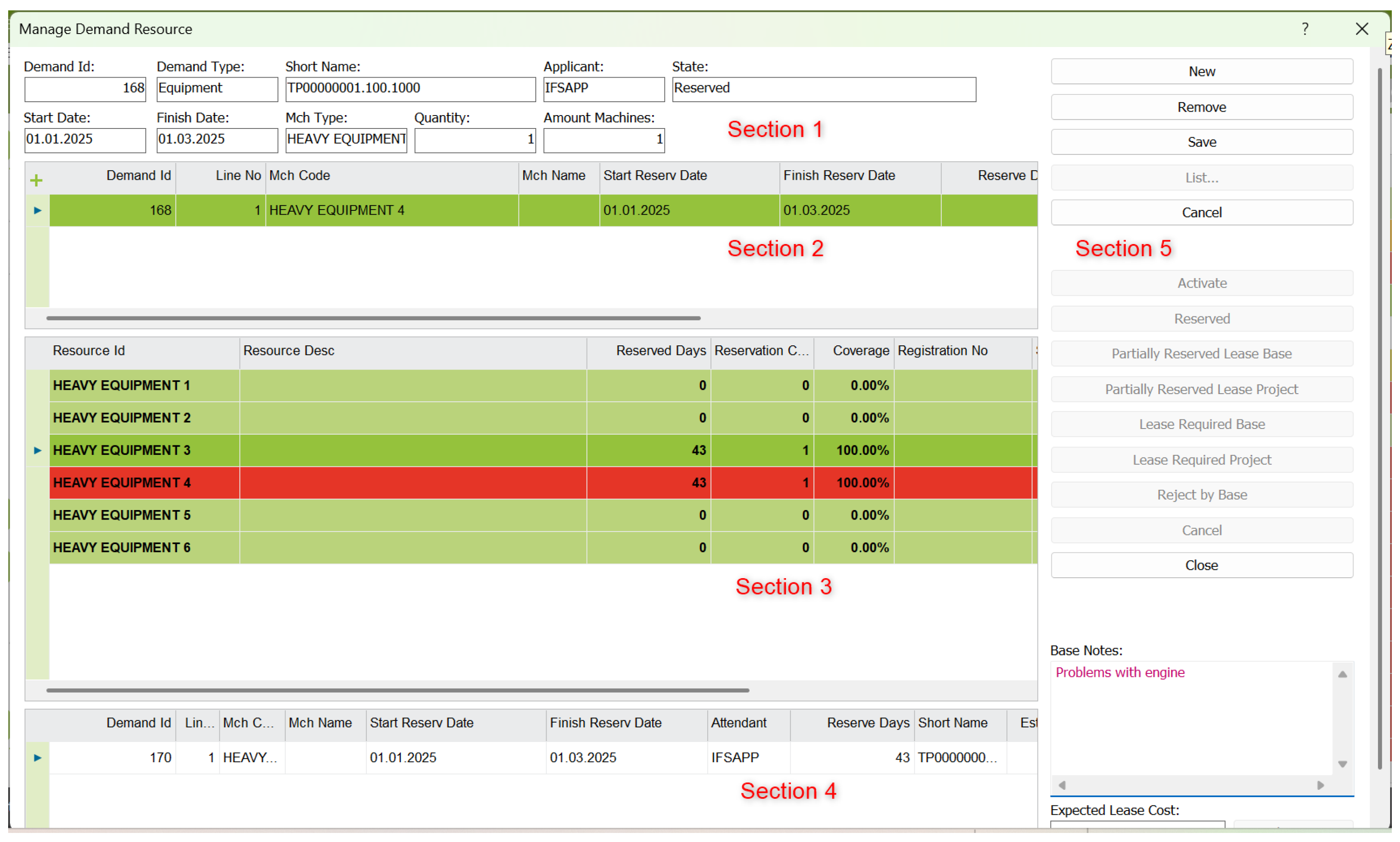Click the State field showing Reserved
This screenshot has height=842, width=1400.
point(824,89)
